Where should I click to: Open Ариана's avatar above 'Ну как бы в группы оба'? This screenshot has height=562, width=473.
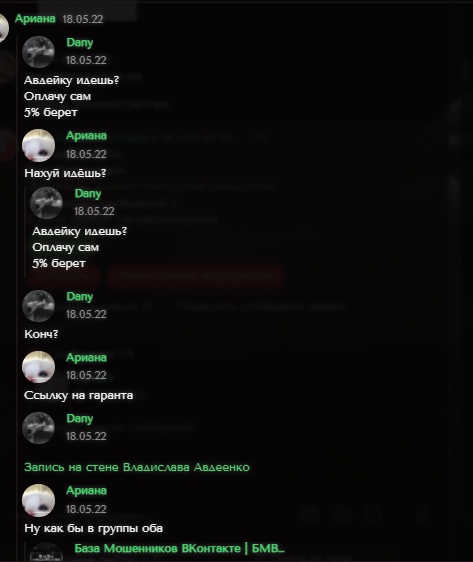tap(38, 500)
